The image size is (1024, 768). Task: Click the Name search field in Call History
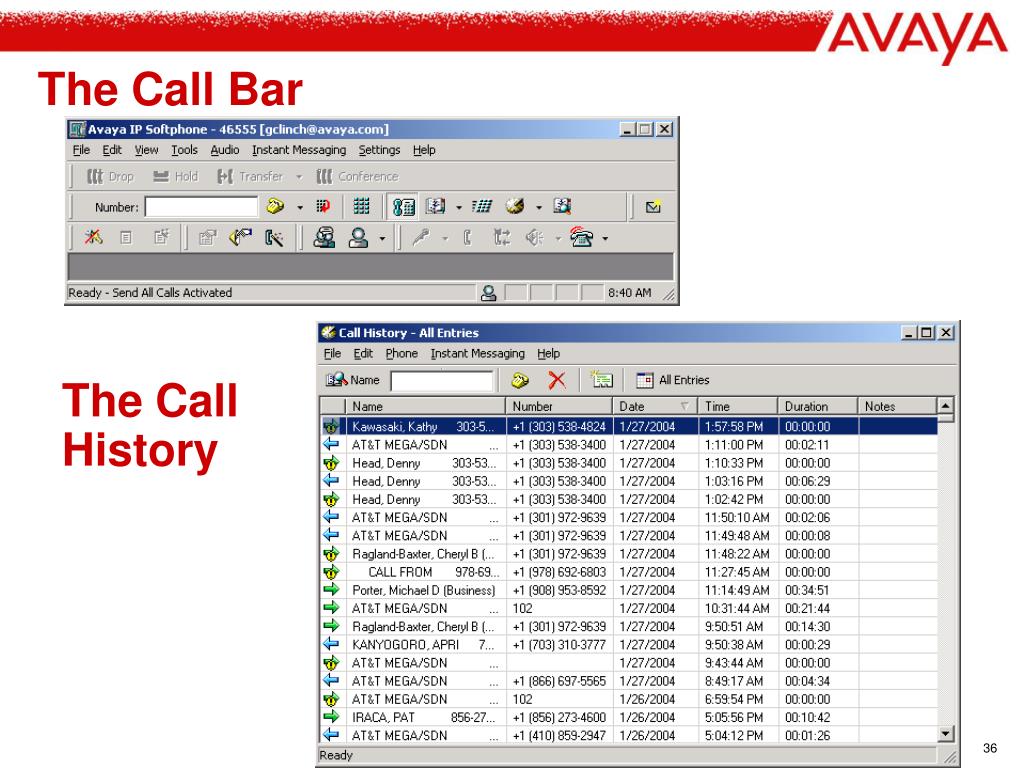coord(441,381)
